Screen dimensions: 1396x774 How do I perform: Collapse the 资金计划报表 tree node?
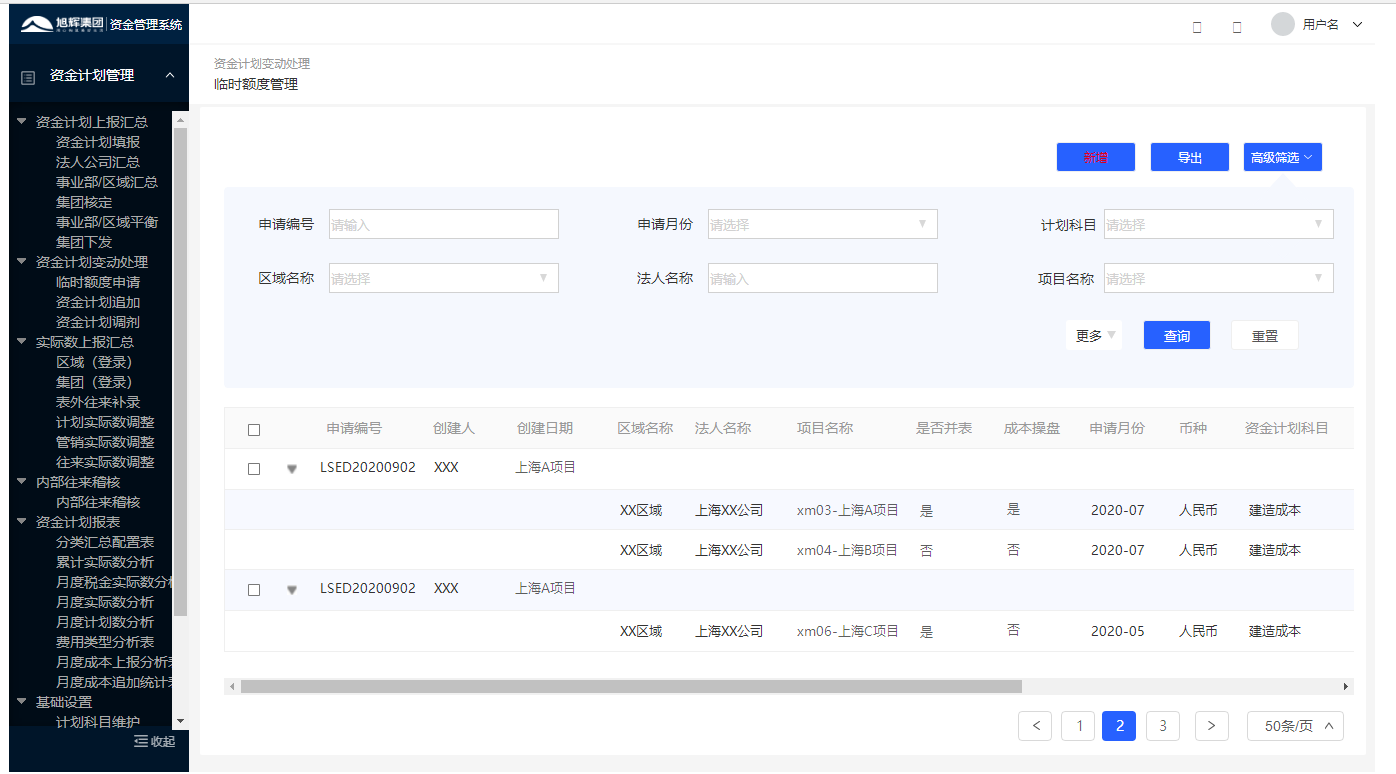point(22,521)
